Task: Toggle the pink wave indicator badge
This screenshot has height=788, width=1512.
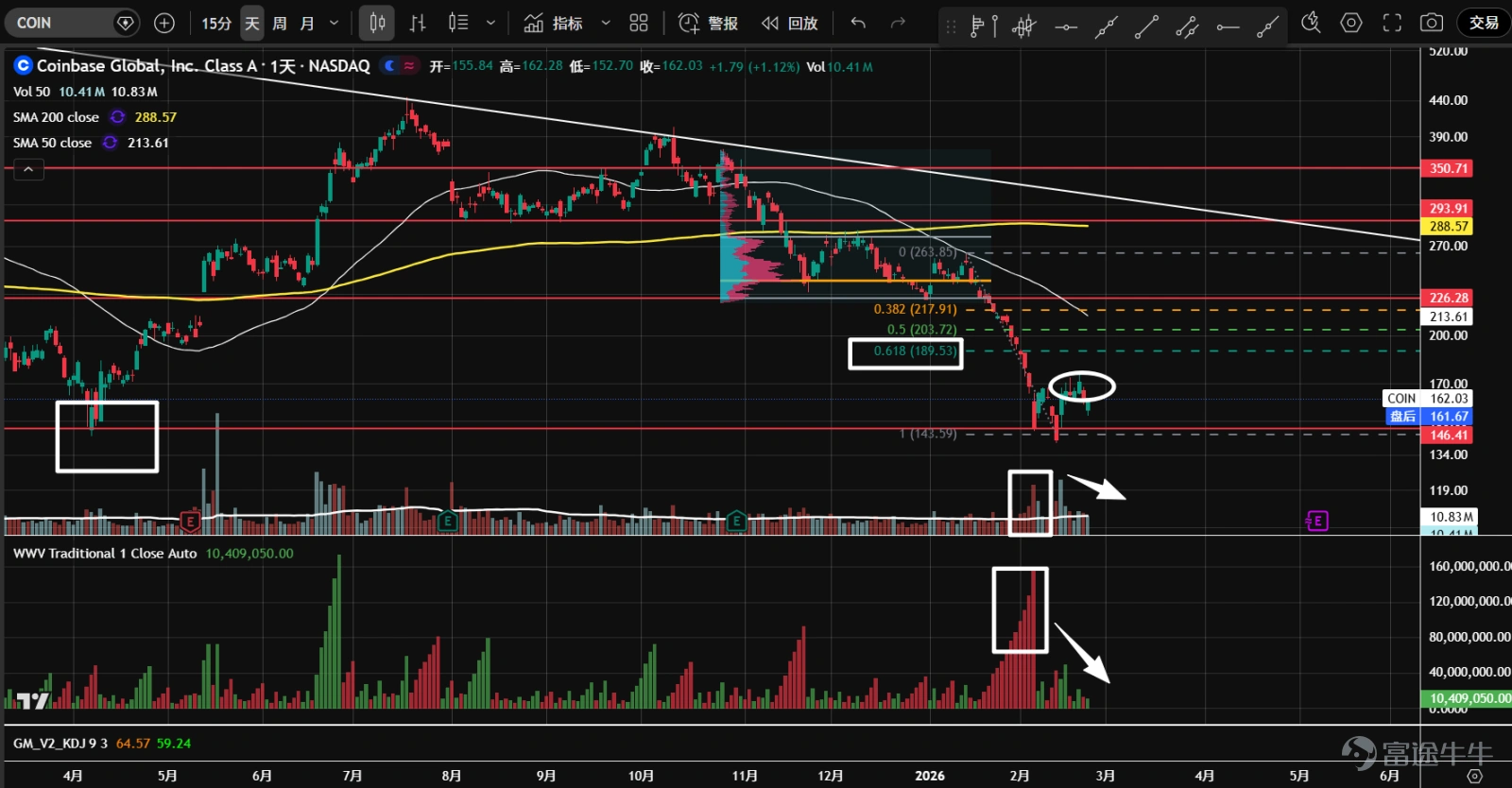Action: point(409,65)
